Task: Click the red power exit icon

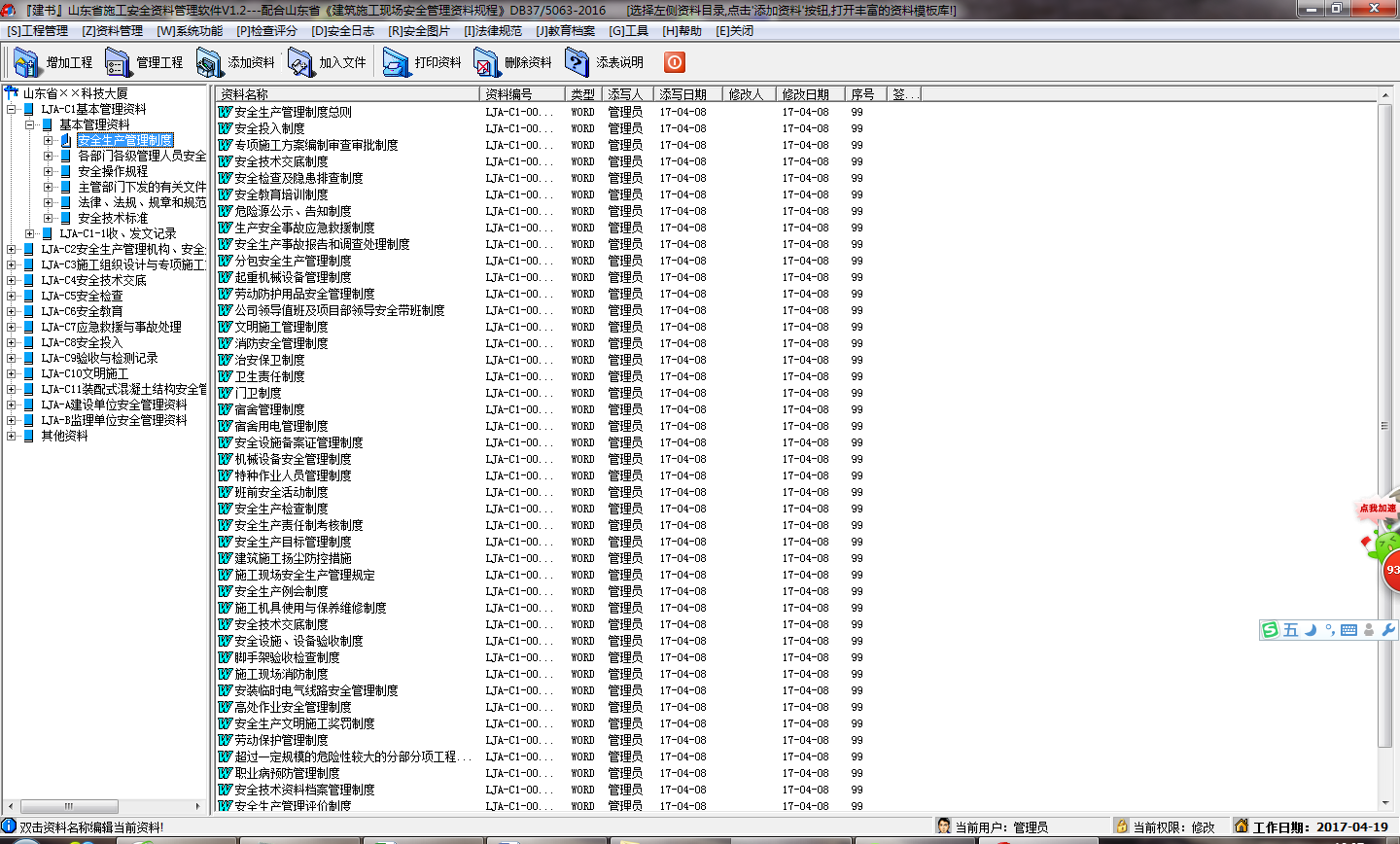Action: click(x=675, y=62)
